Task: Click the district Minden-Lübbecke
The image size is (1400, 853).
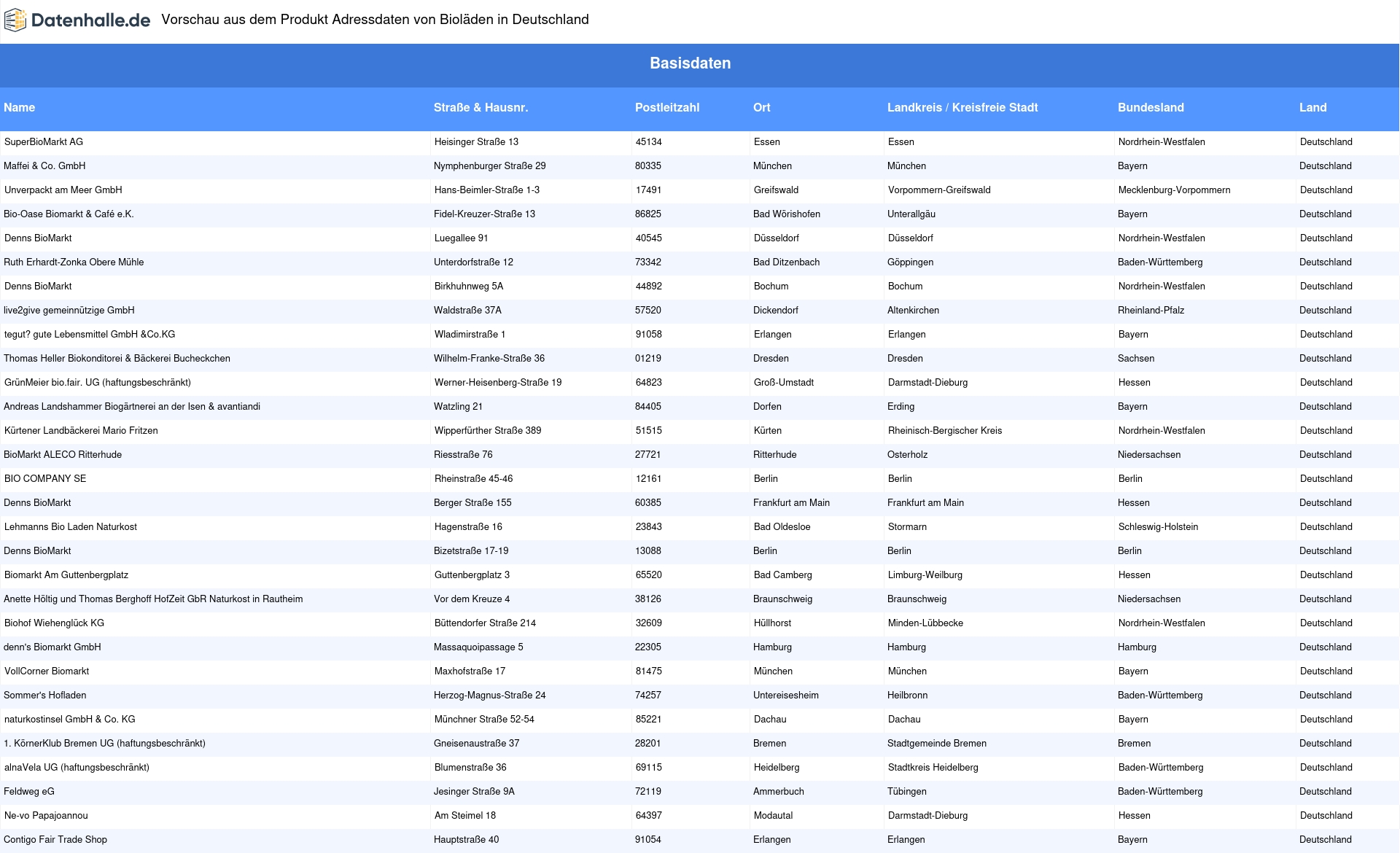Action: [925, 623]
